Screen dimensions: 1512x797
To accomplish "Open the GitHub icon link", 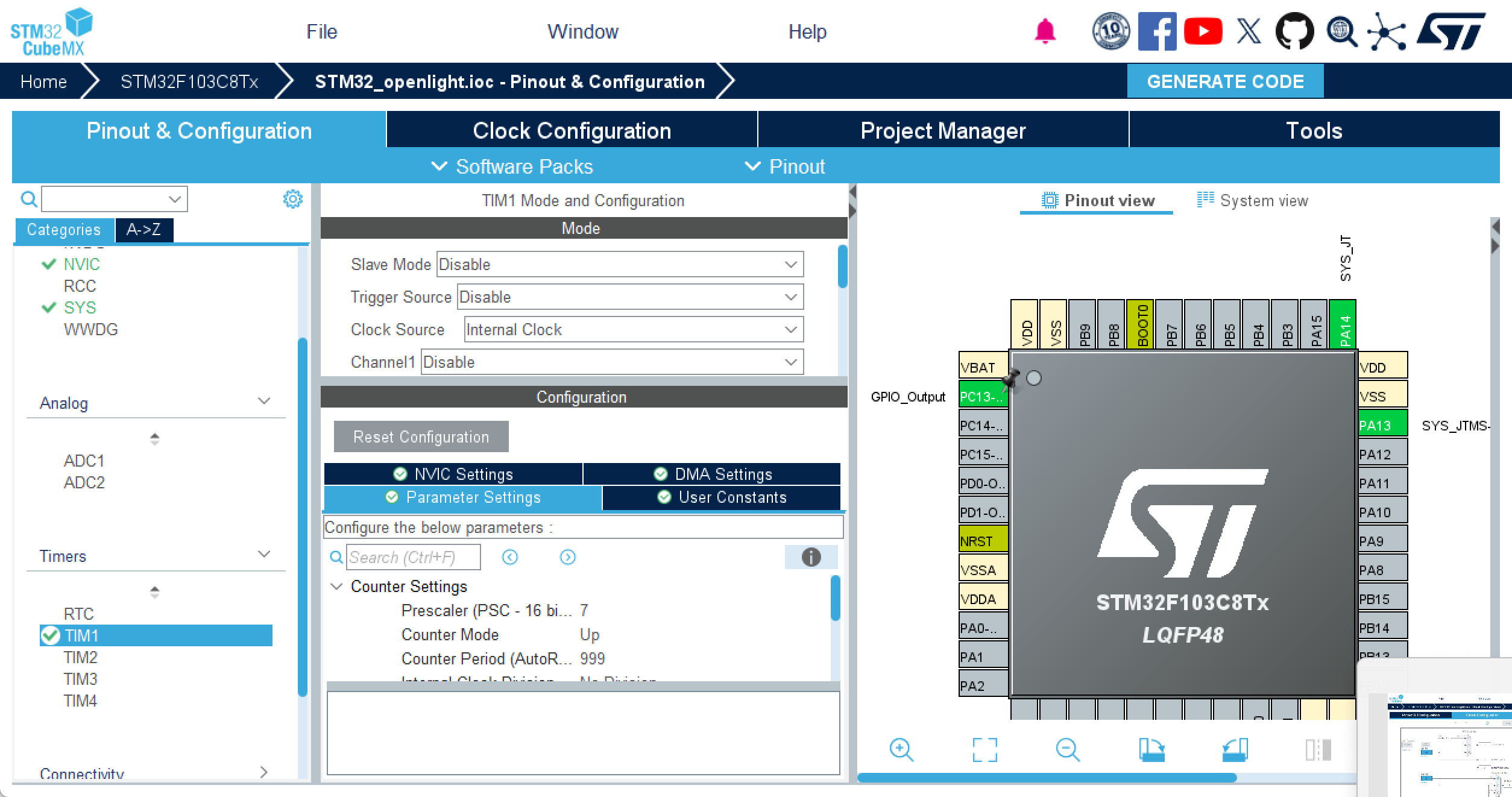I will click(1294, 31).
